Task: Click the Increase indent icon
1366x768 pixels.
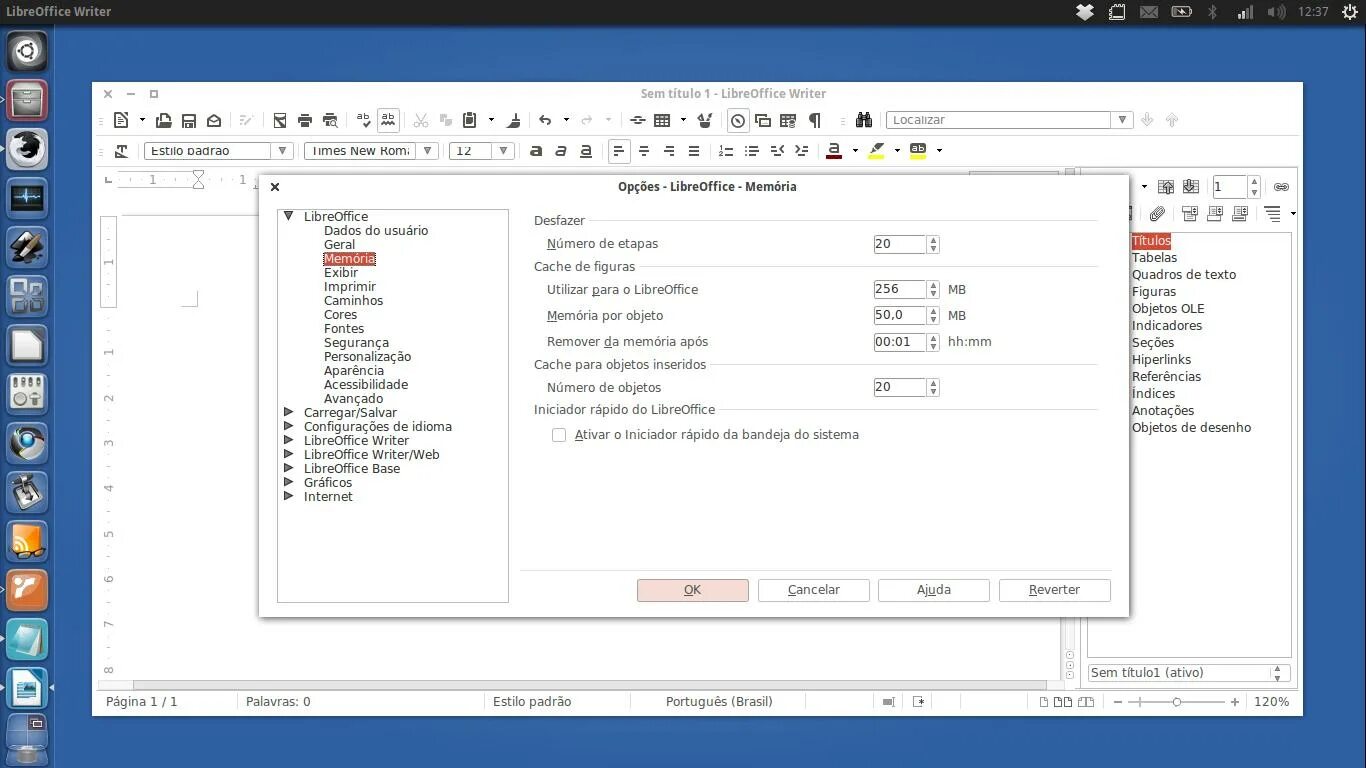Action: (801, 151)
